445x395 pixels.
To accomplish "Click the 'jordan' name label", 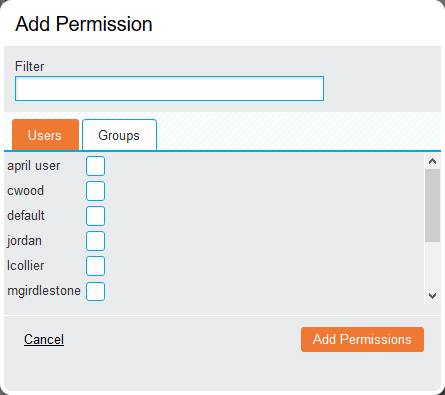I will pos(24,241).
